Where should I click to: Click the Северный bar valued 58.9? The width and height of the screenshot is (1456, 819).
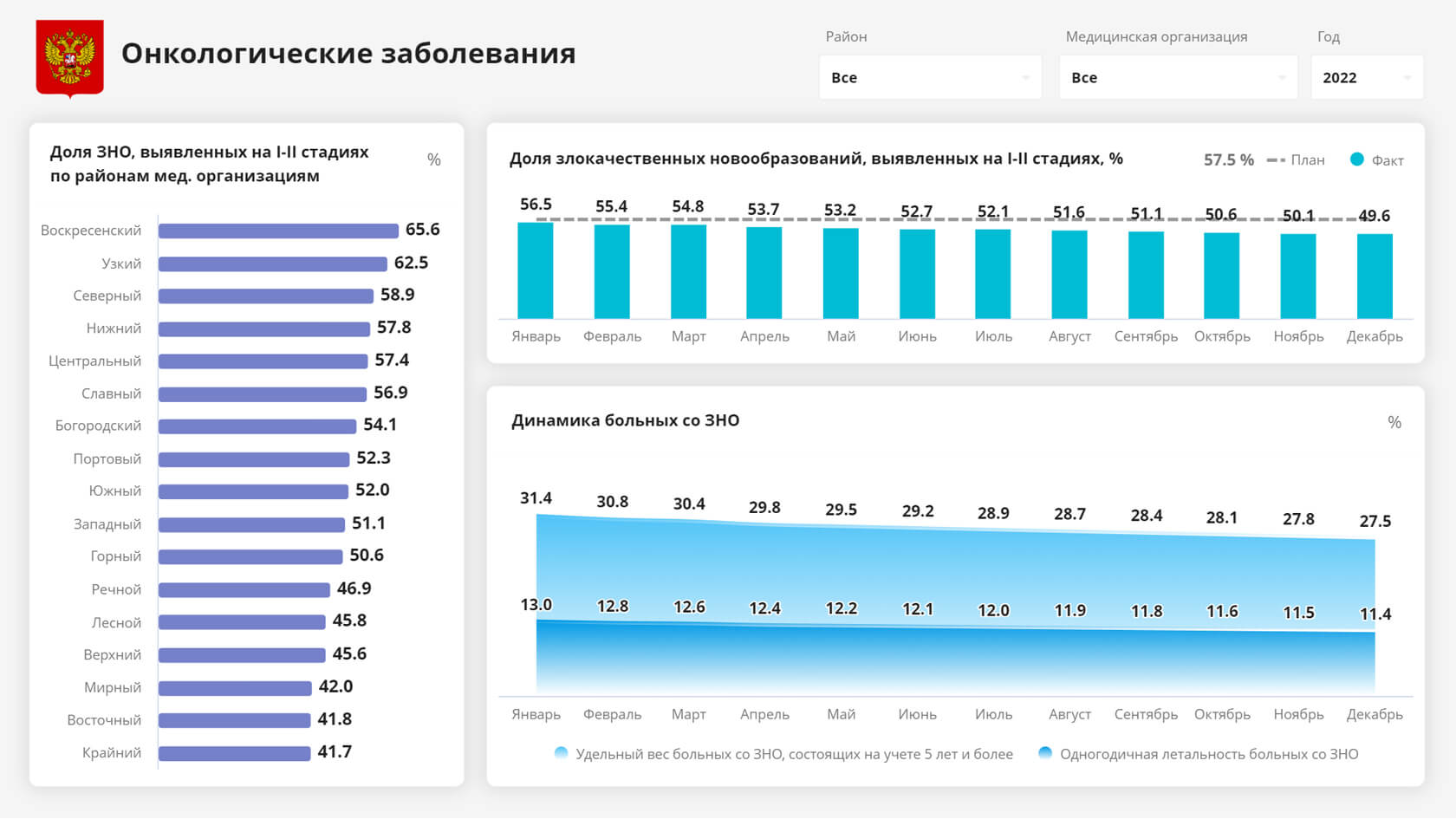(x=266, y=296)
